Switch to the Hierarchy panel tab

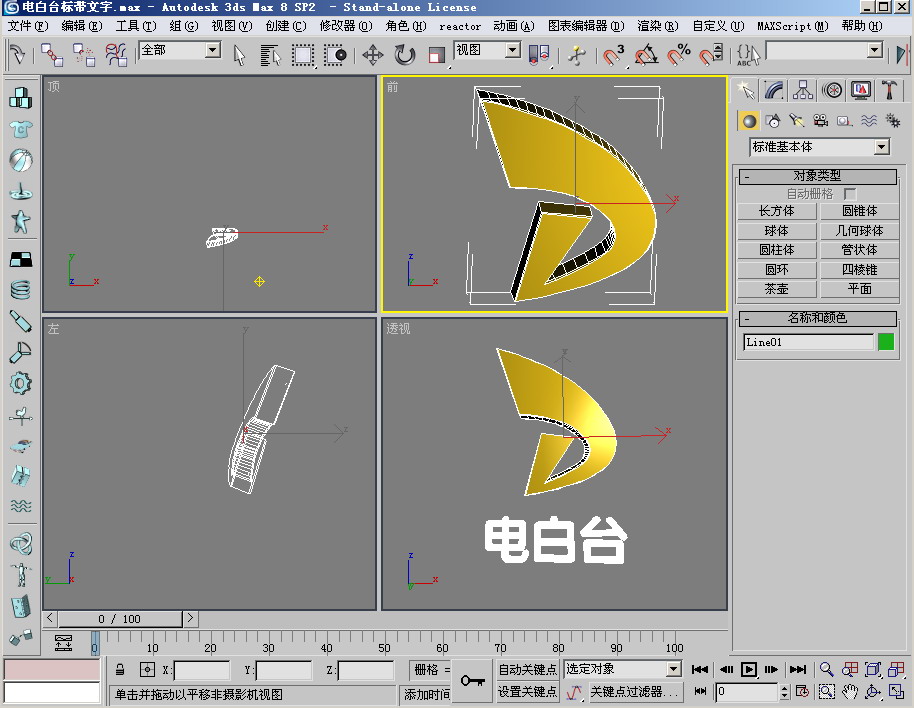point(803,91)
